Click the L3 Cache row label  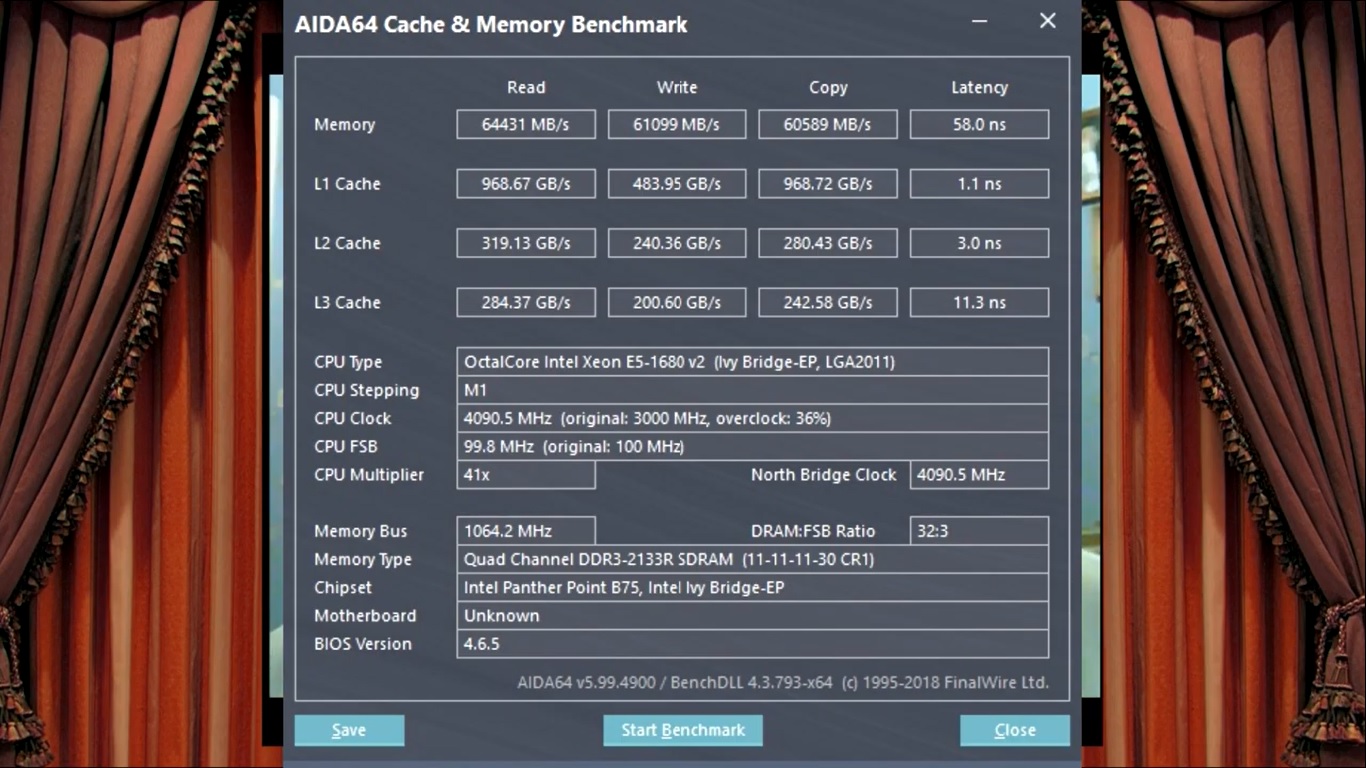pyautogui.click(x=347, y=302)
